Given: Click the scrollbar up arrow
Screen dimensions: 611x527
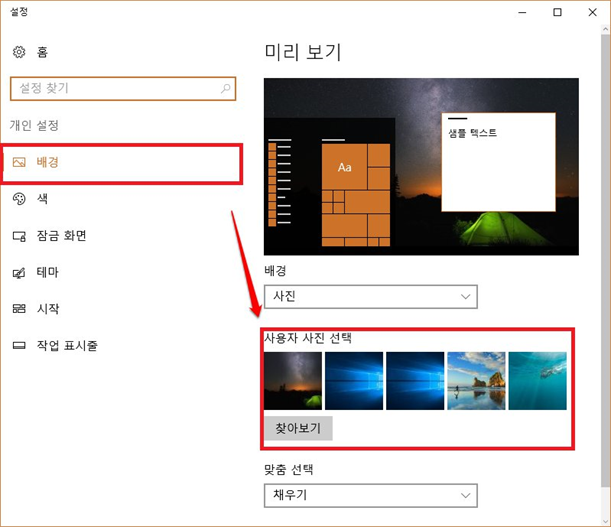Looking at the screenshot, I should (x=605, y=29).
